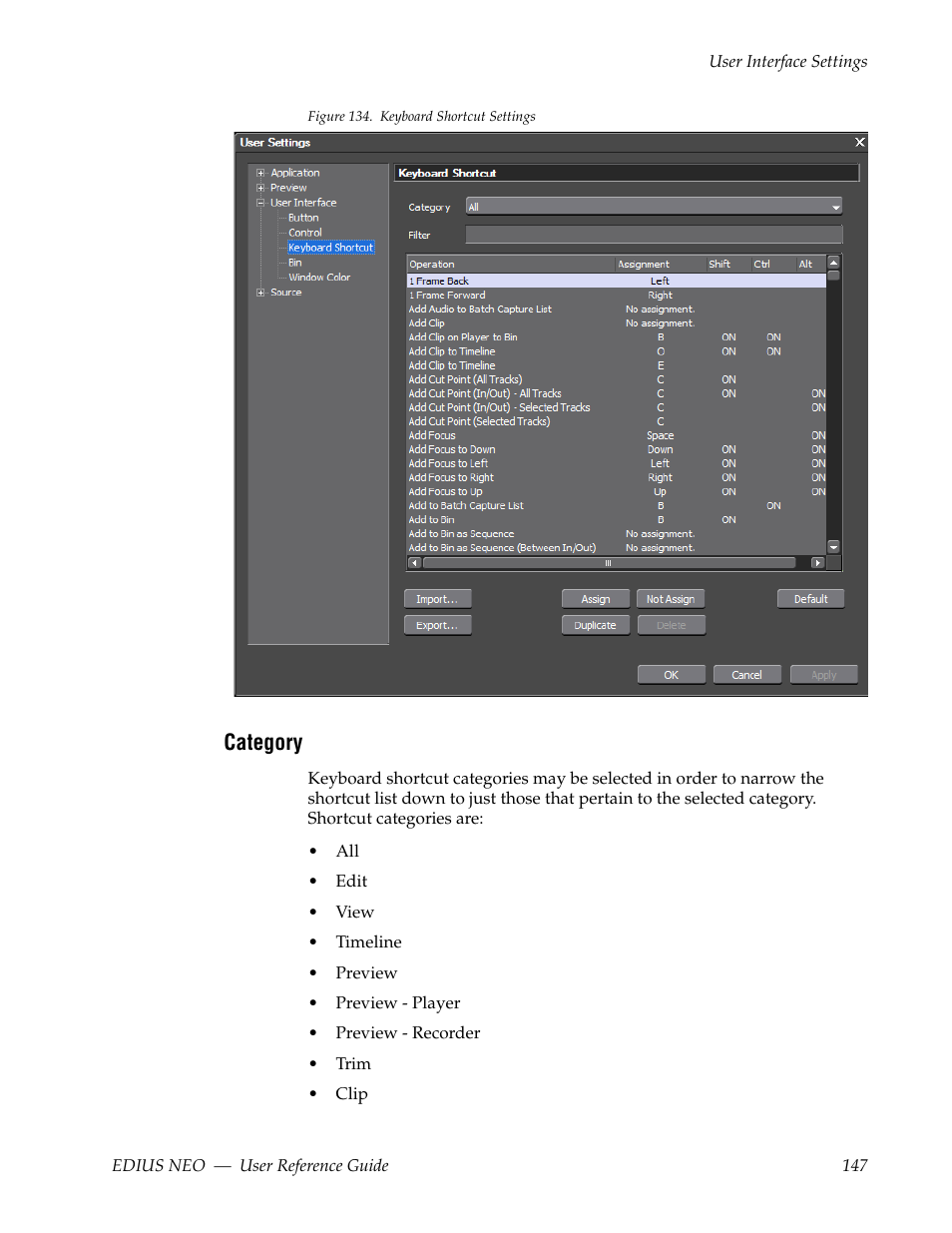Select the 'Add to Bin' row
The height and width of the screenshot is (1233, 952).
point(617,520)
